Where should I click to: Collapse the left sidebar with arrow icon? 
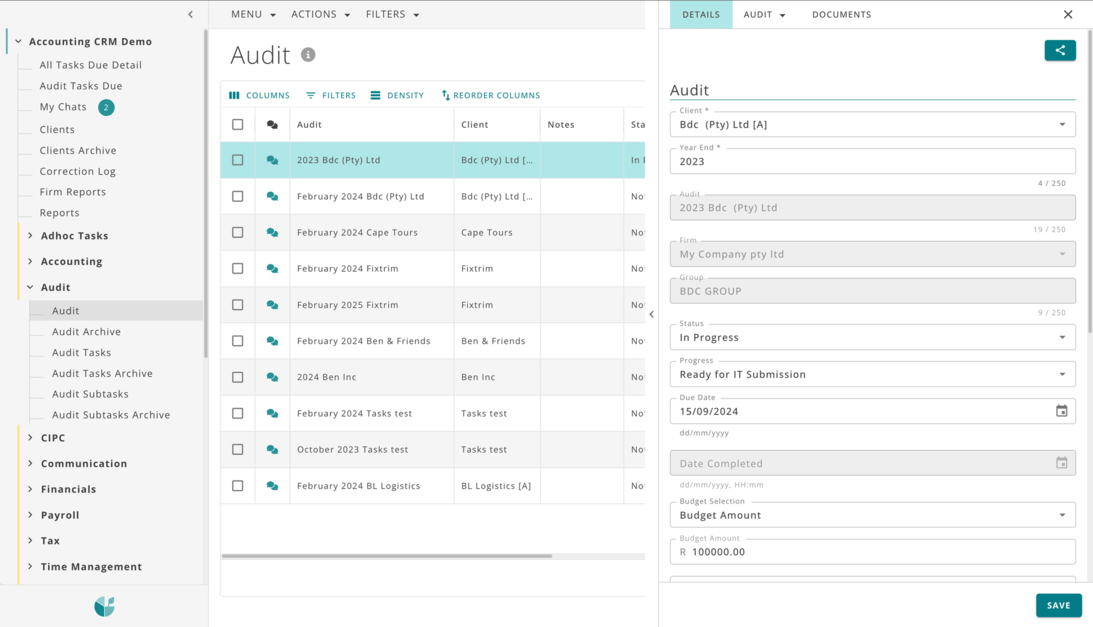pyautogui.click(x=191, y=14)
